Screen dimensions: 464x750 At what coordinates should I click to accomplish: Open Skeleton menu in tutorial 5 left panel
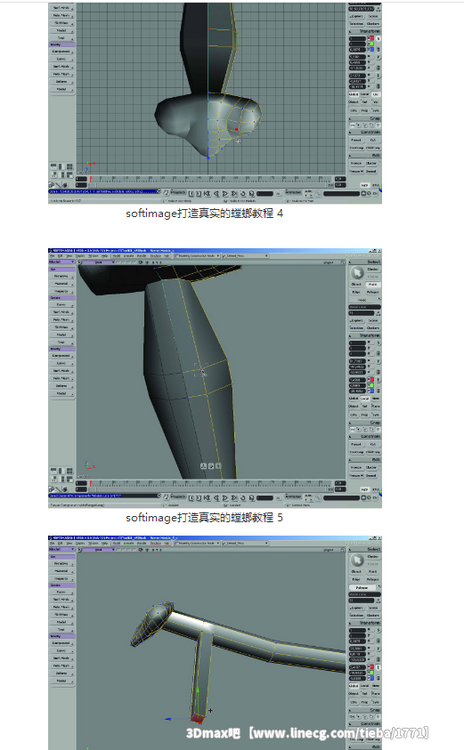61,327
